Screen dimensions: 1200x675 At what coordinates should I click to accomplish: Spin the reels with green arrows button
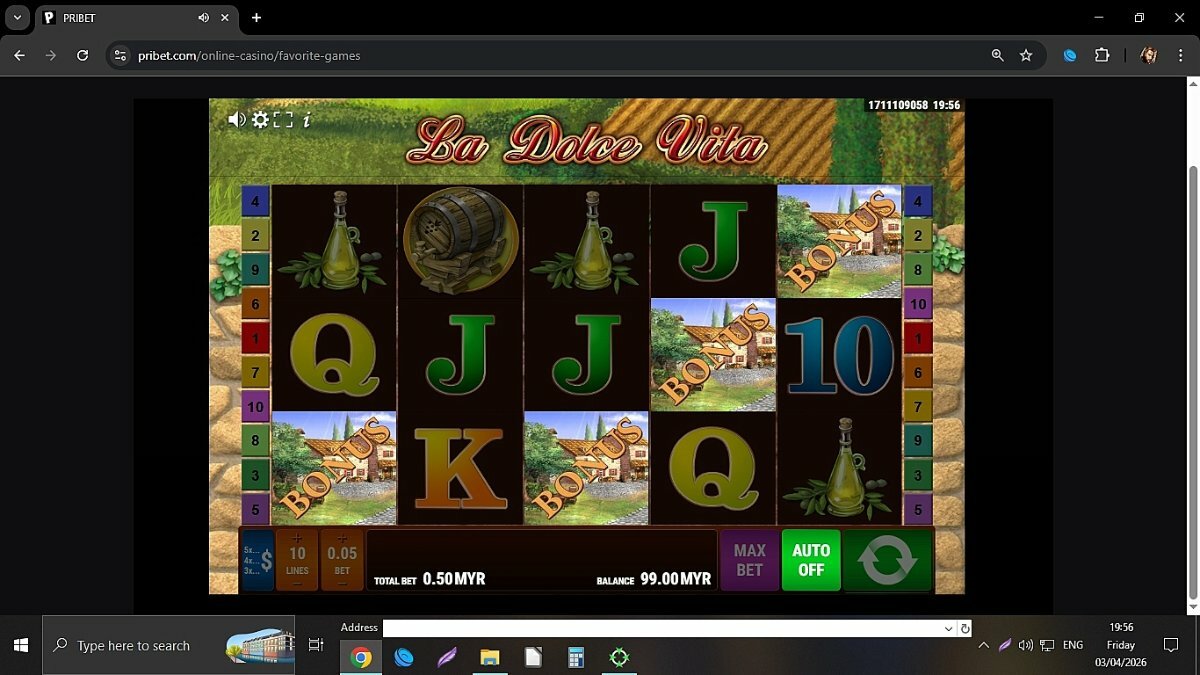(x=887, y=560)
